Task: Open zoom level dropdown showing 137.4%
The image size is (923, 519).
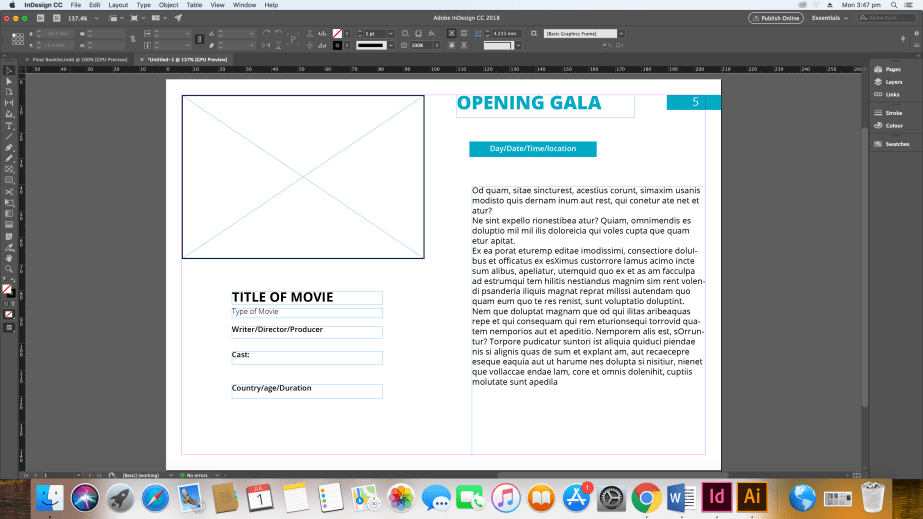Action: click(97, 18)
